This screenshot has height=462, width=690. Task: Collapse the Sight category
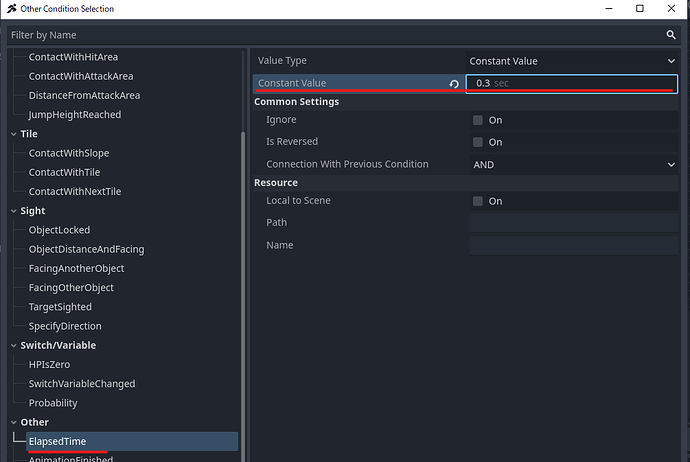pos(13,211)
